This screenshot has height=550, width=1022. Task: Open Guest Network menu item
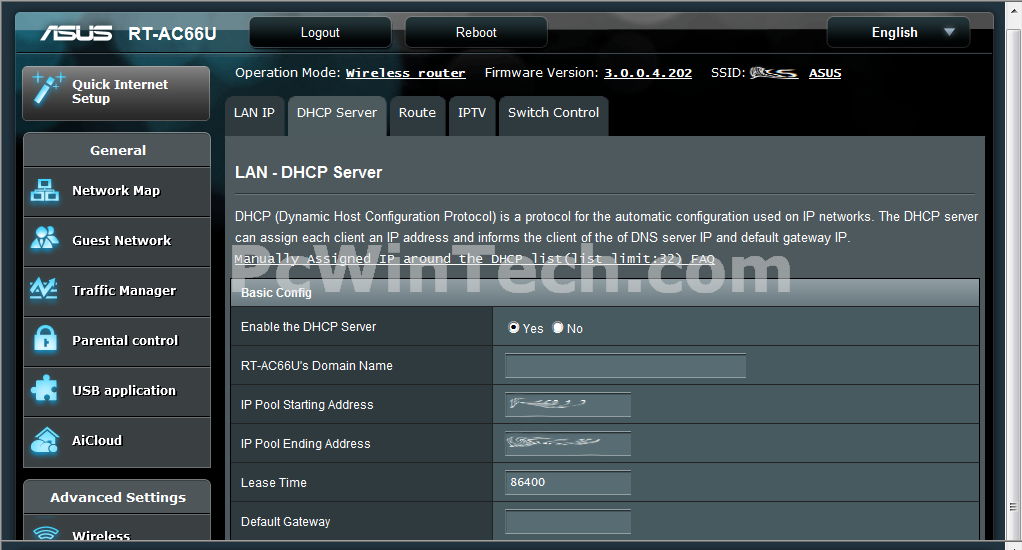[x=117, y=241]
